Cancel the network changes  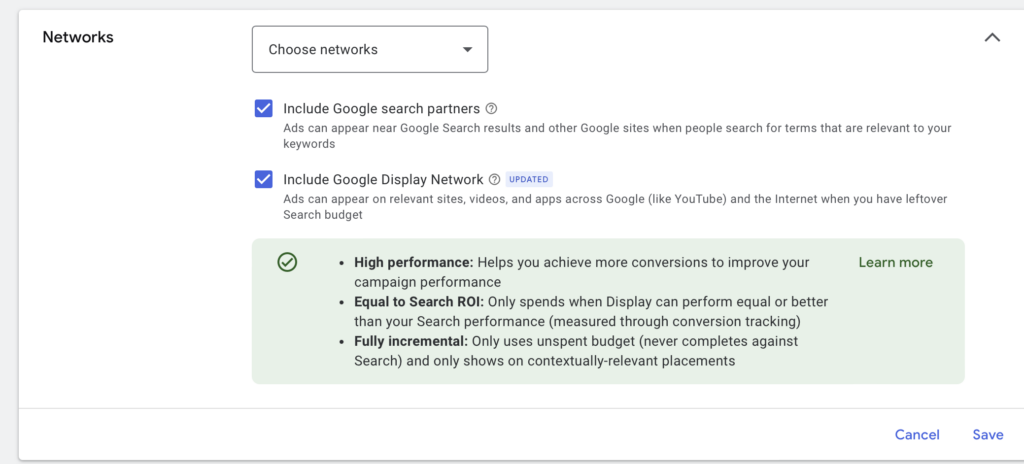[917, 435]
